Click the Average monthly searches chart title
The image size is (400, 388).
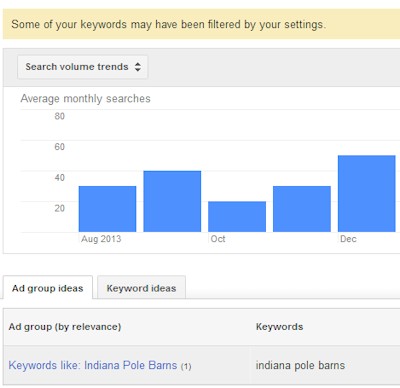coord(85,99)
